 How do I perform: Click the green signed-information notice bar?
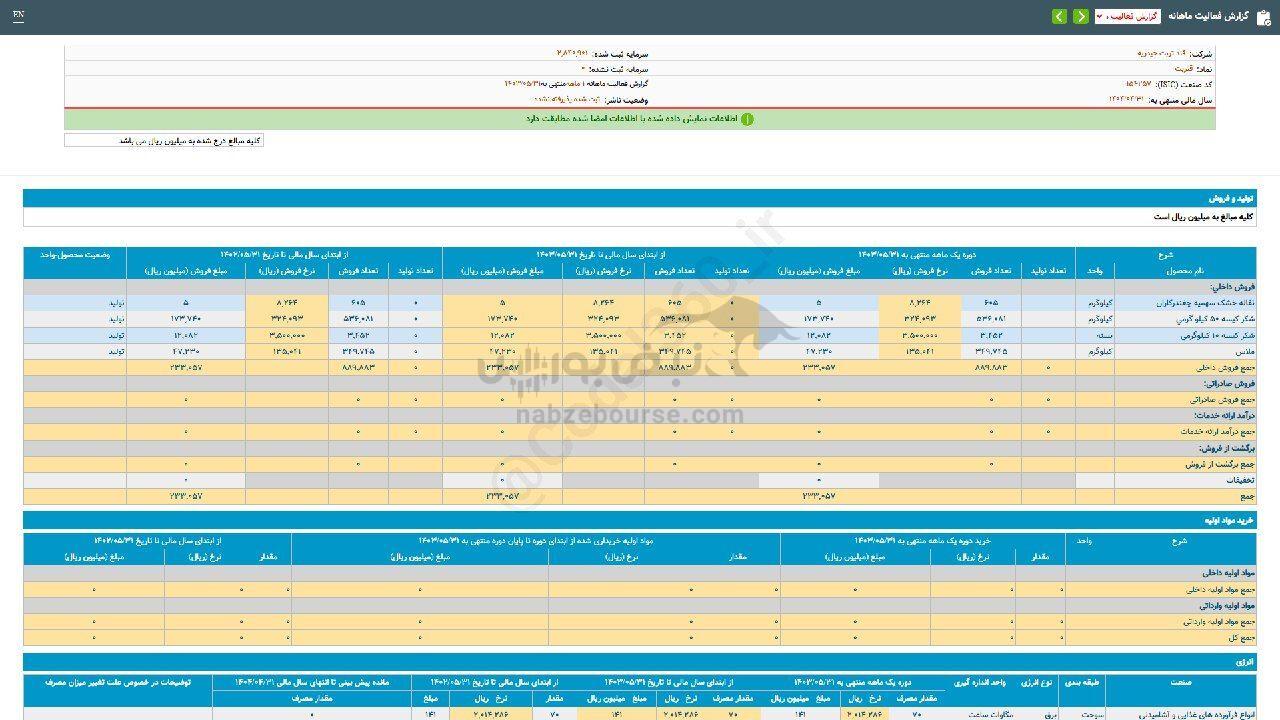[640, 119]
